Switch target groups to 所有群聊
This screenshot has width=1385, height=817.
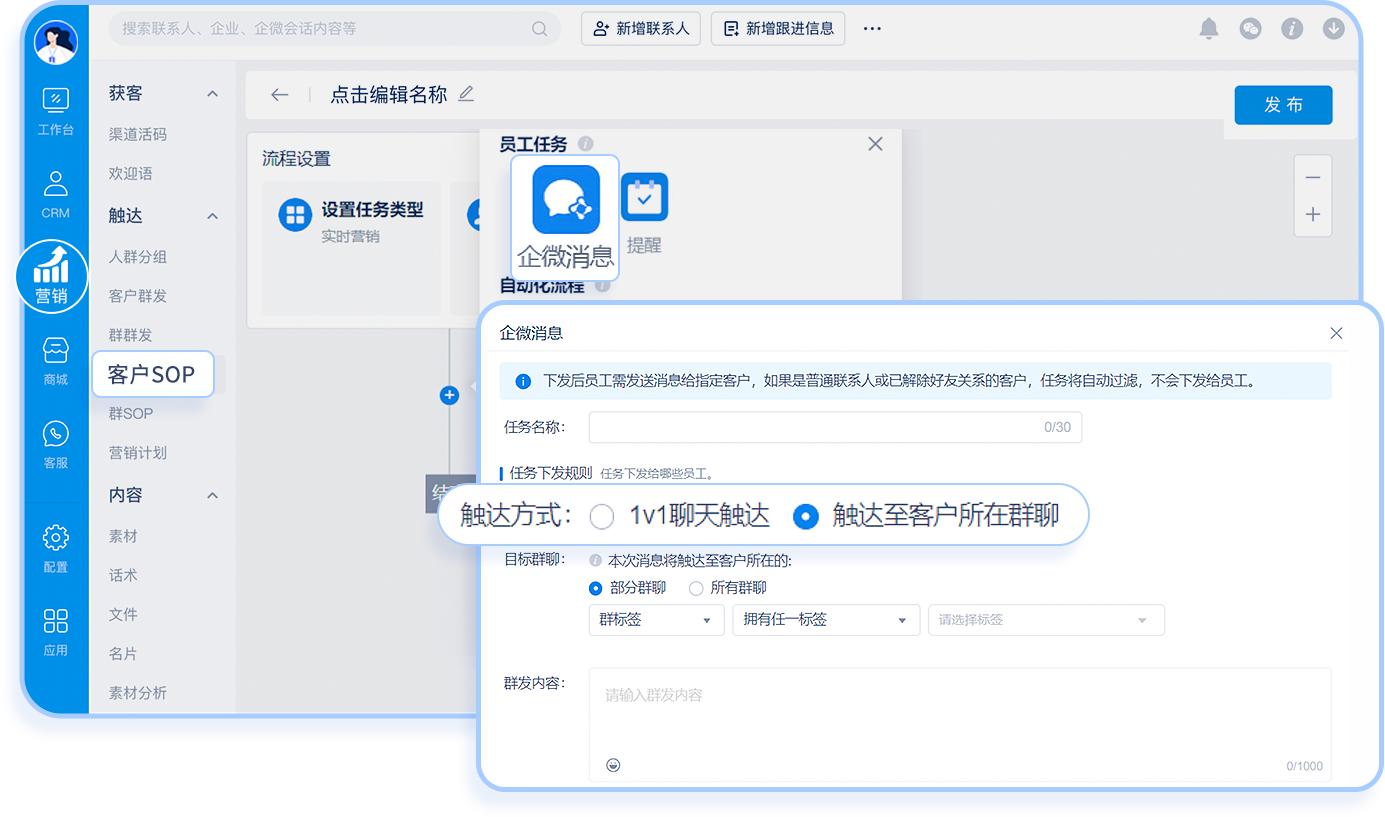tap(696, 588)
